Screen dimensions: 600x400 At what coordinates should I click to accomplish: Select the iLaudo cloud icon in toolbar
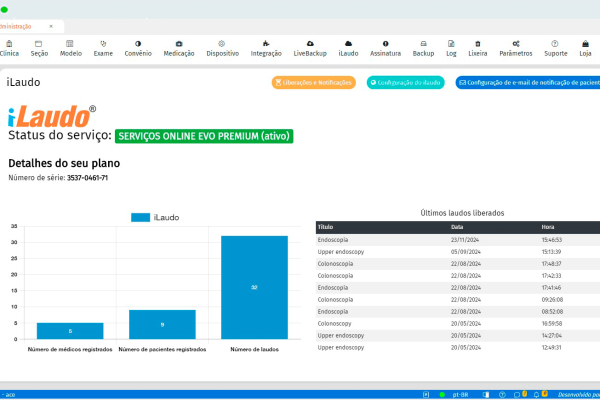(x=348, y=44)
